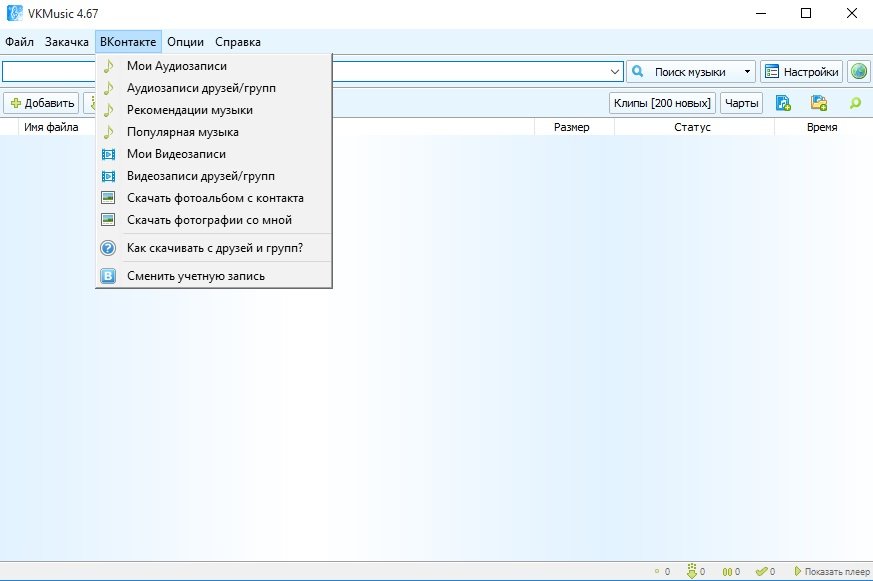Click the green download arrow status icon
The height and width of the screenshot is (581, 873).
click(x=691, y=571)
